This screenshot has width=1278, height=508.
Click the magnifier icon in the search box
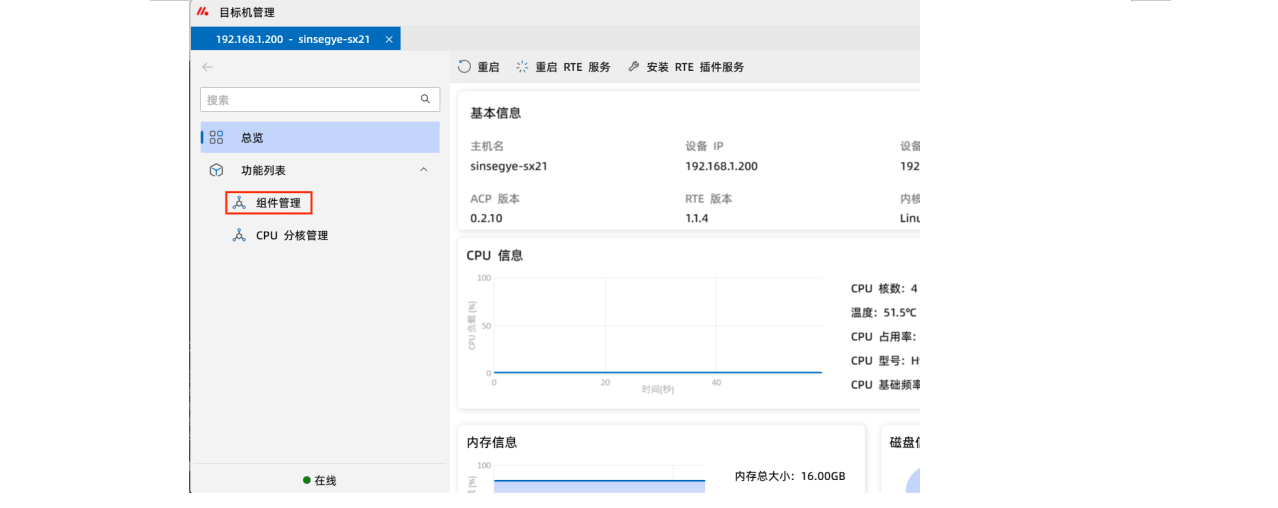(425, 99)
